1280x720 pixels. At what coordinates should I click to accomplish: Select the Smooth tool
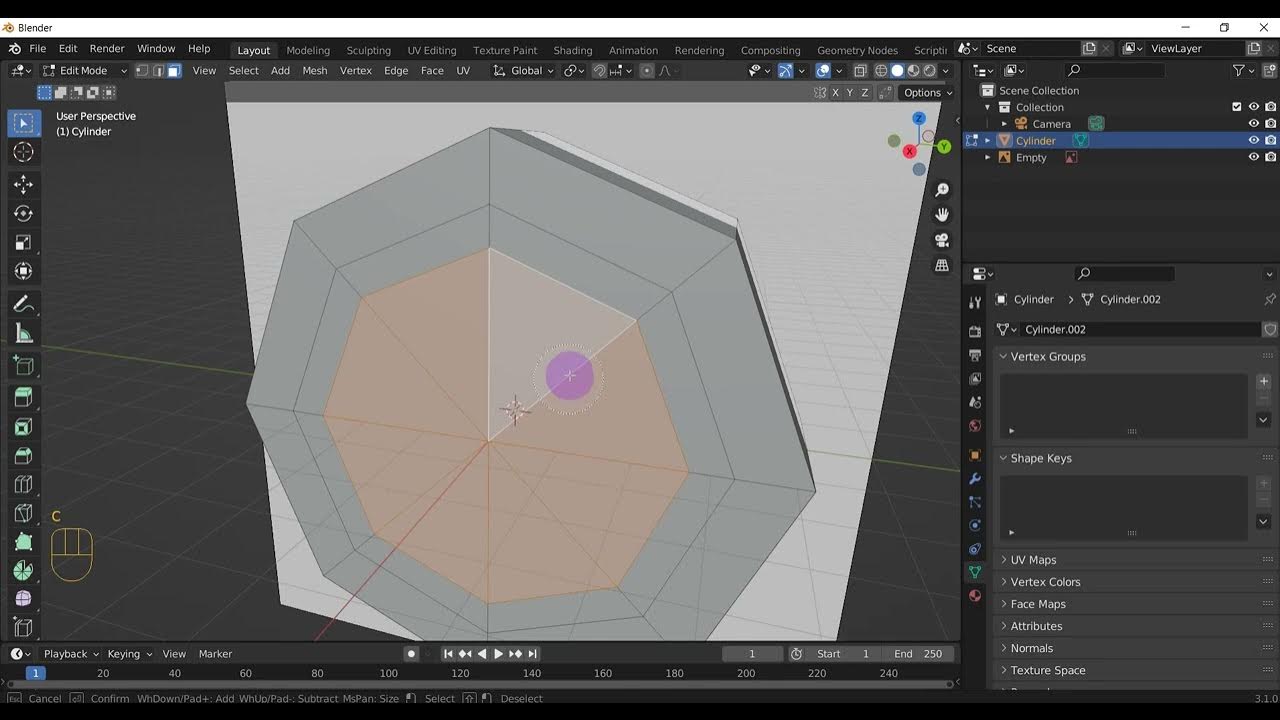(23, 599)
